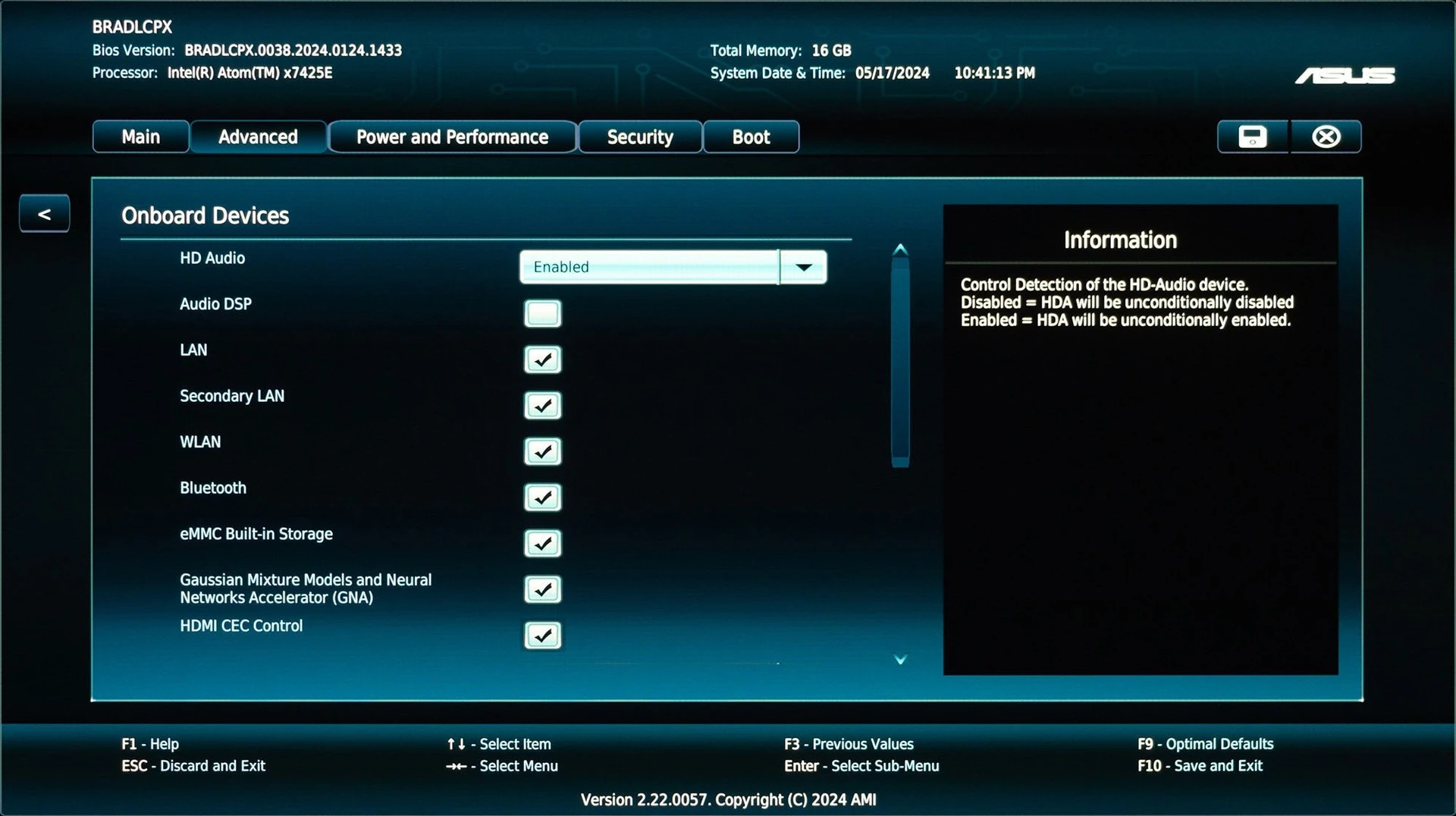Image resolution: width=1456 pixels, height=816 pixels.
Task: Click the ASUS logo
Action: 1345,75
